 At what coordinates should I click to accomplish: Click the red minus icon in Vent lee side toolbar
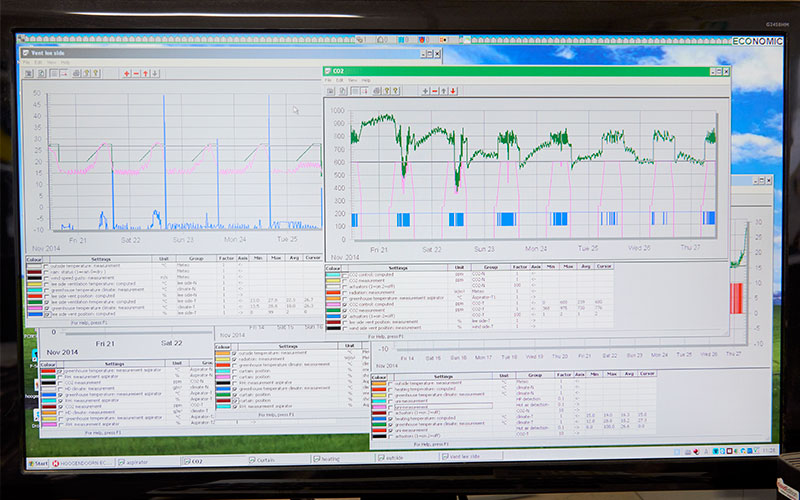click(136, 73)
